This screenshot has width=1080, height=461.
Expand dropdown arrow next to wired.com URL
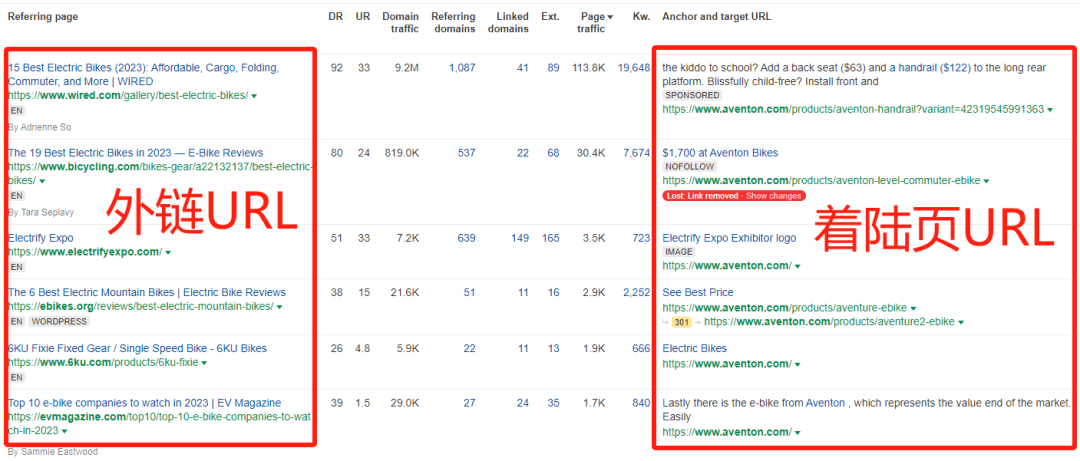coord(255,96)
